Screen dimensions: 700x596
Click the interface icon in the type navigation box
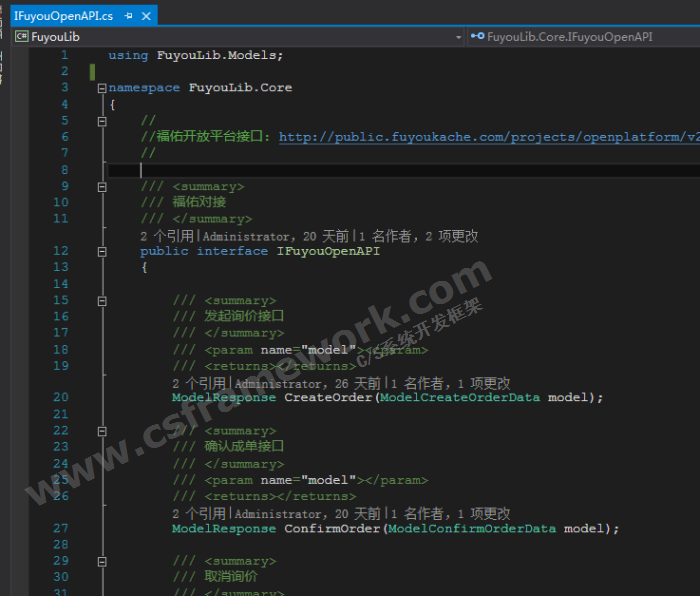pyautogui.click(x=477, y=37)
